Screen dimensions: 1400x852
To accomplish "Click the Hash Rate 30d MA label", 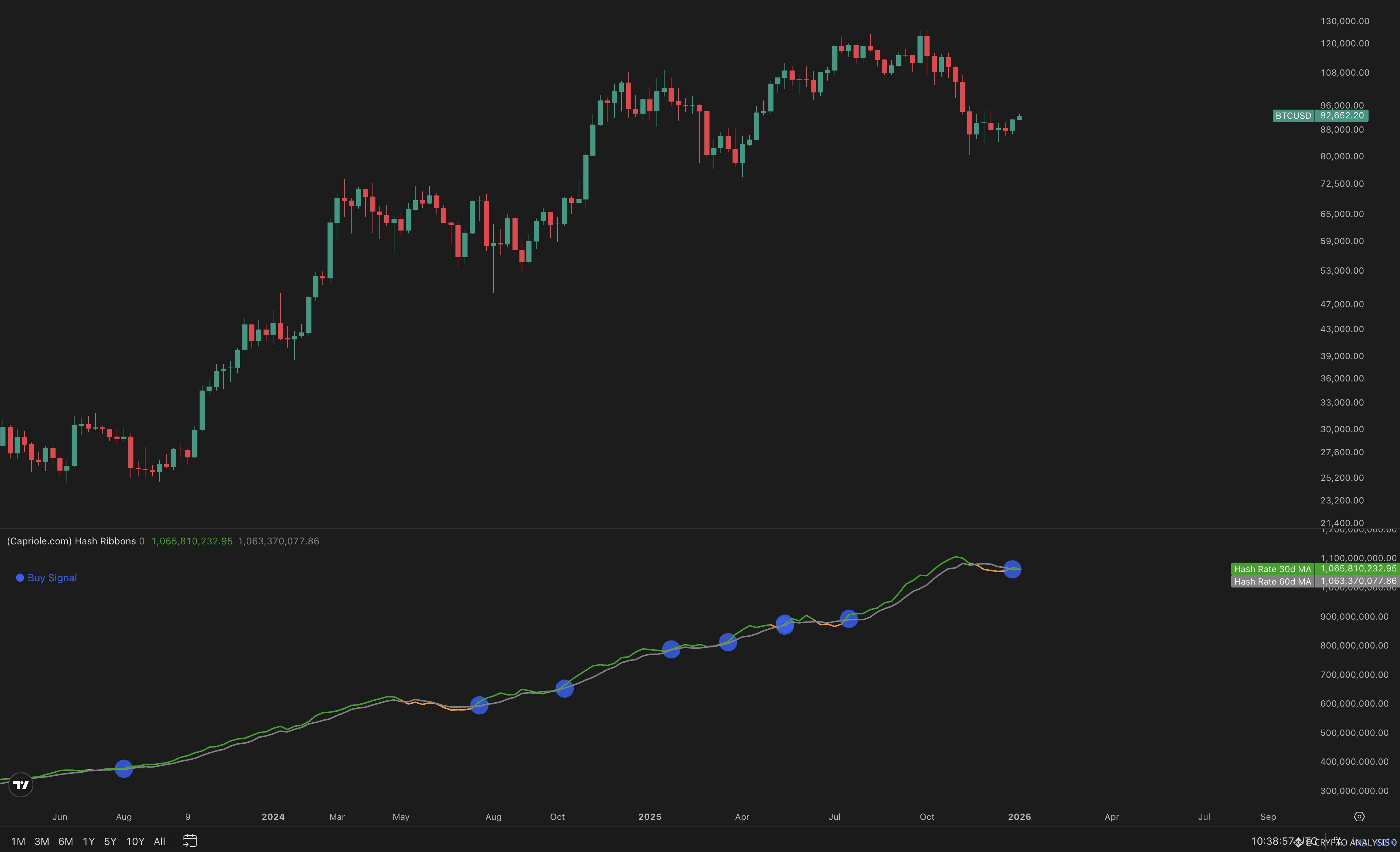I will (1272, 568).
